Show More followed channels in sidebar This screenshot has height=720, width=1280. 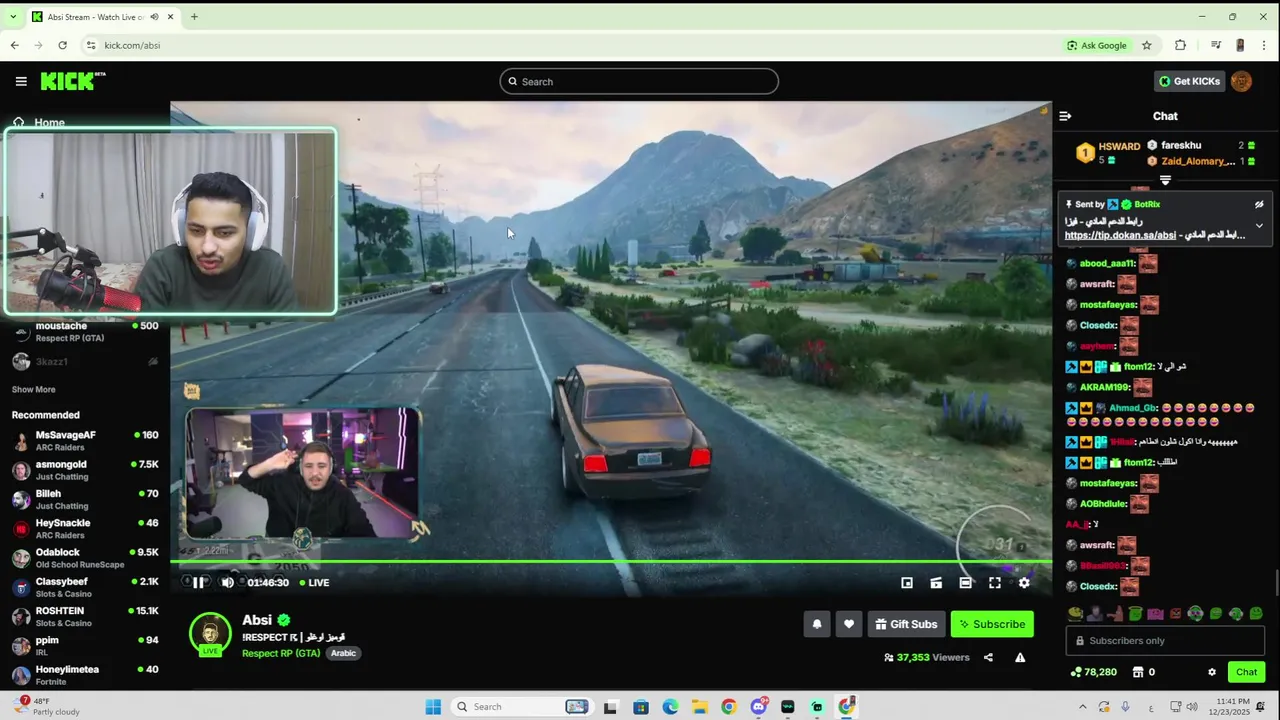[x=34, y=389]
